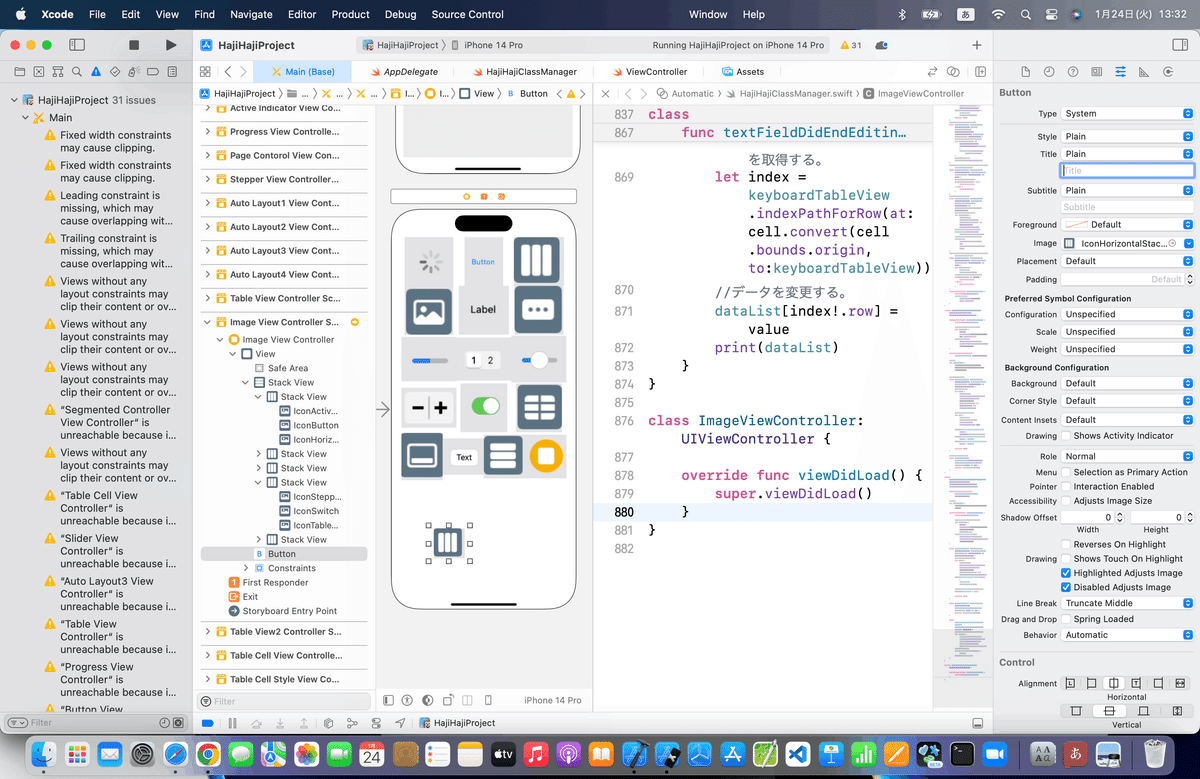This screenshot has width=1200, height=779.
Task: Enable Selection as Primary Action checkbox
Action: point(1066,472)
